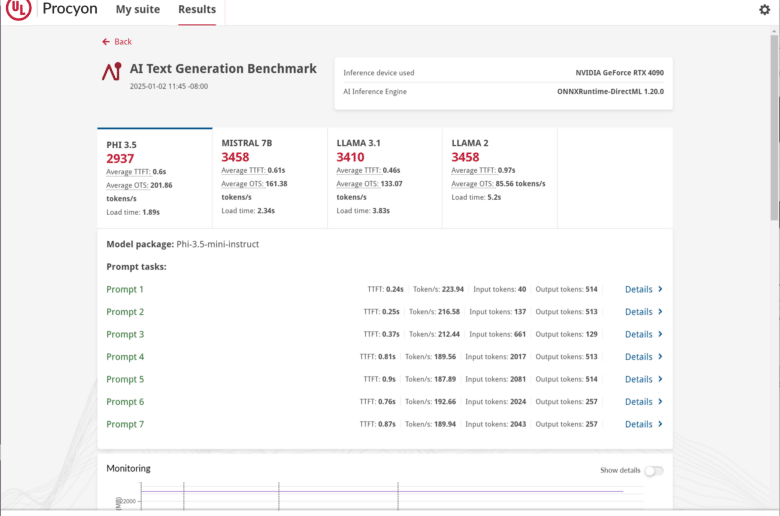Expand Prompt 4 chevron arrow
Screen dimensions: 780x516
(x=660, y=356)
